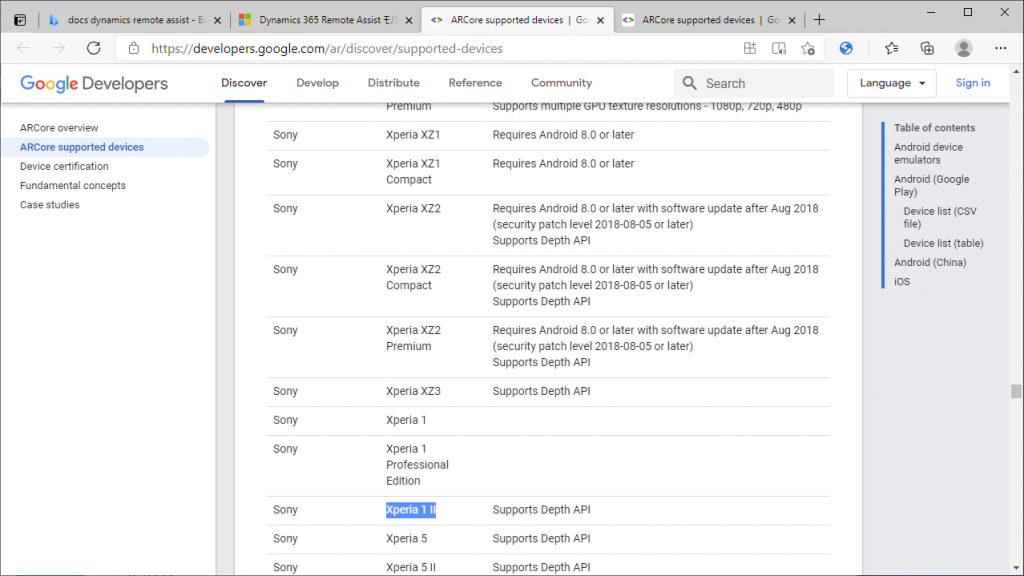This screenshot has width=1024, height=576.
Task: Open the immersive reader icon
Action: [x=778, y=48]
